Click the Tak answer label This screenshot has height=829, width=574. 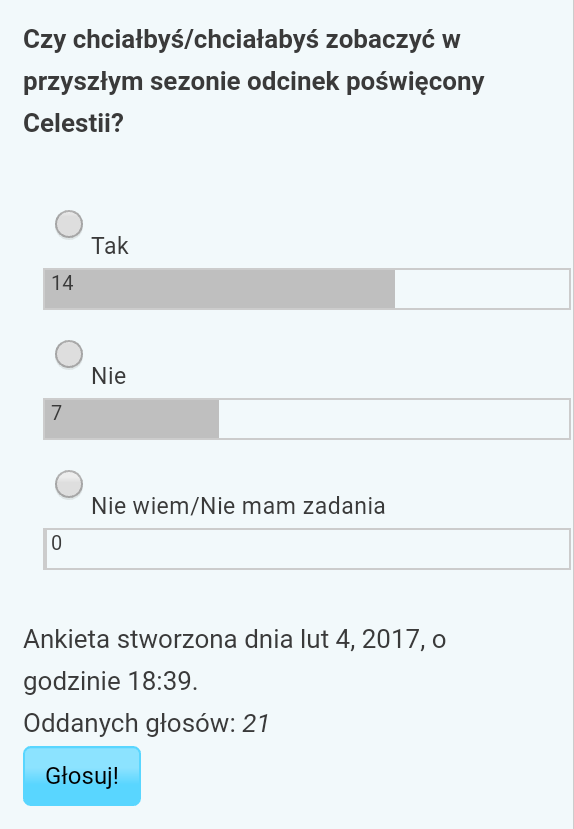tap(110, 246)
